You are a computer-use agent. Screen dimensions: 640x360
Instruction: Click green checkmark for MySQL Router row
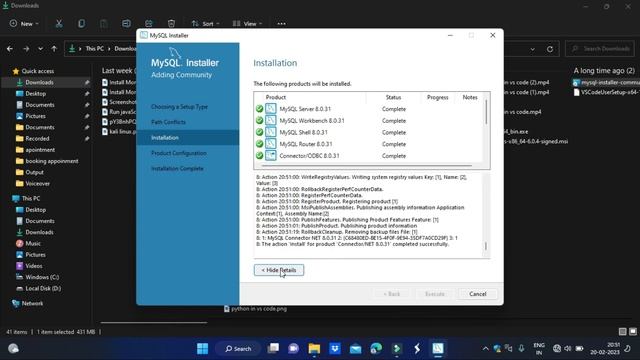[259, 144]
